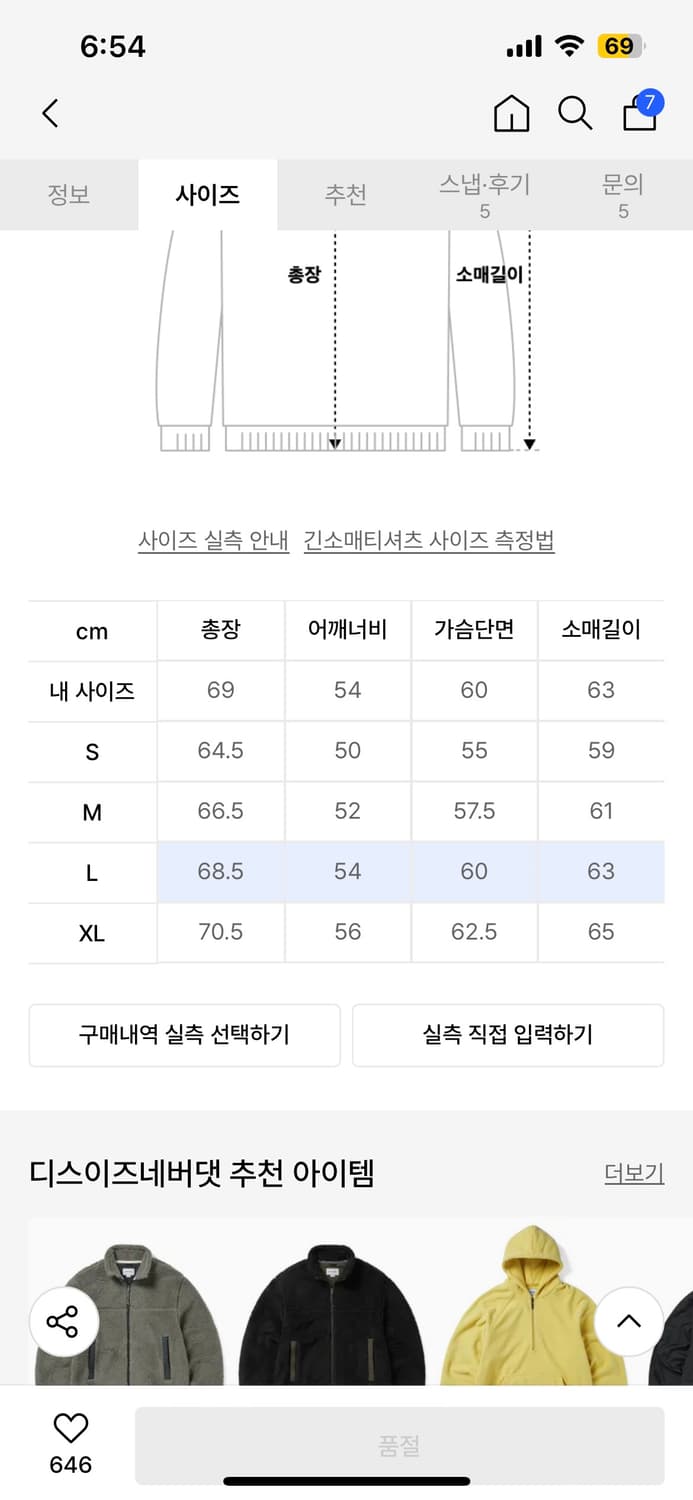
Task: Open the shopping cart with 7 items
Action: [639, 116]
